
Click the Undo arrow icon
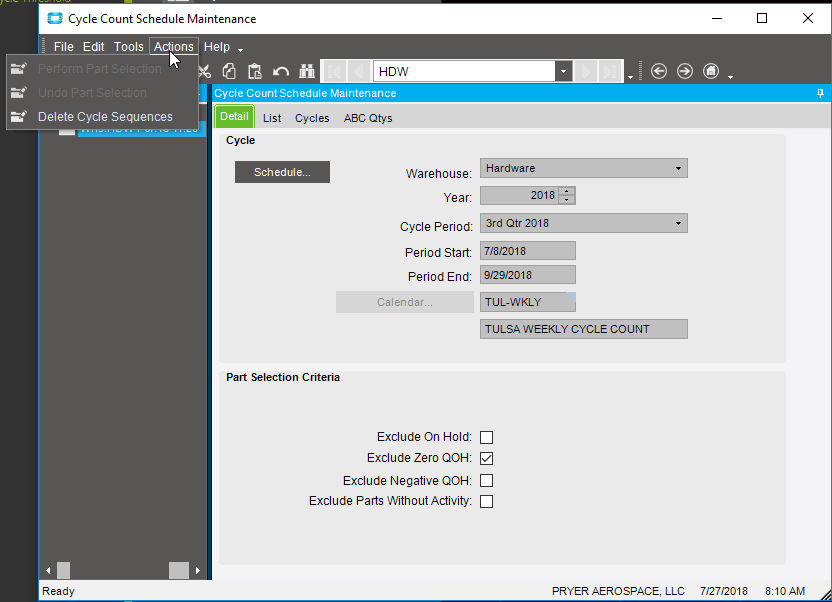280,71
